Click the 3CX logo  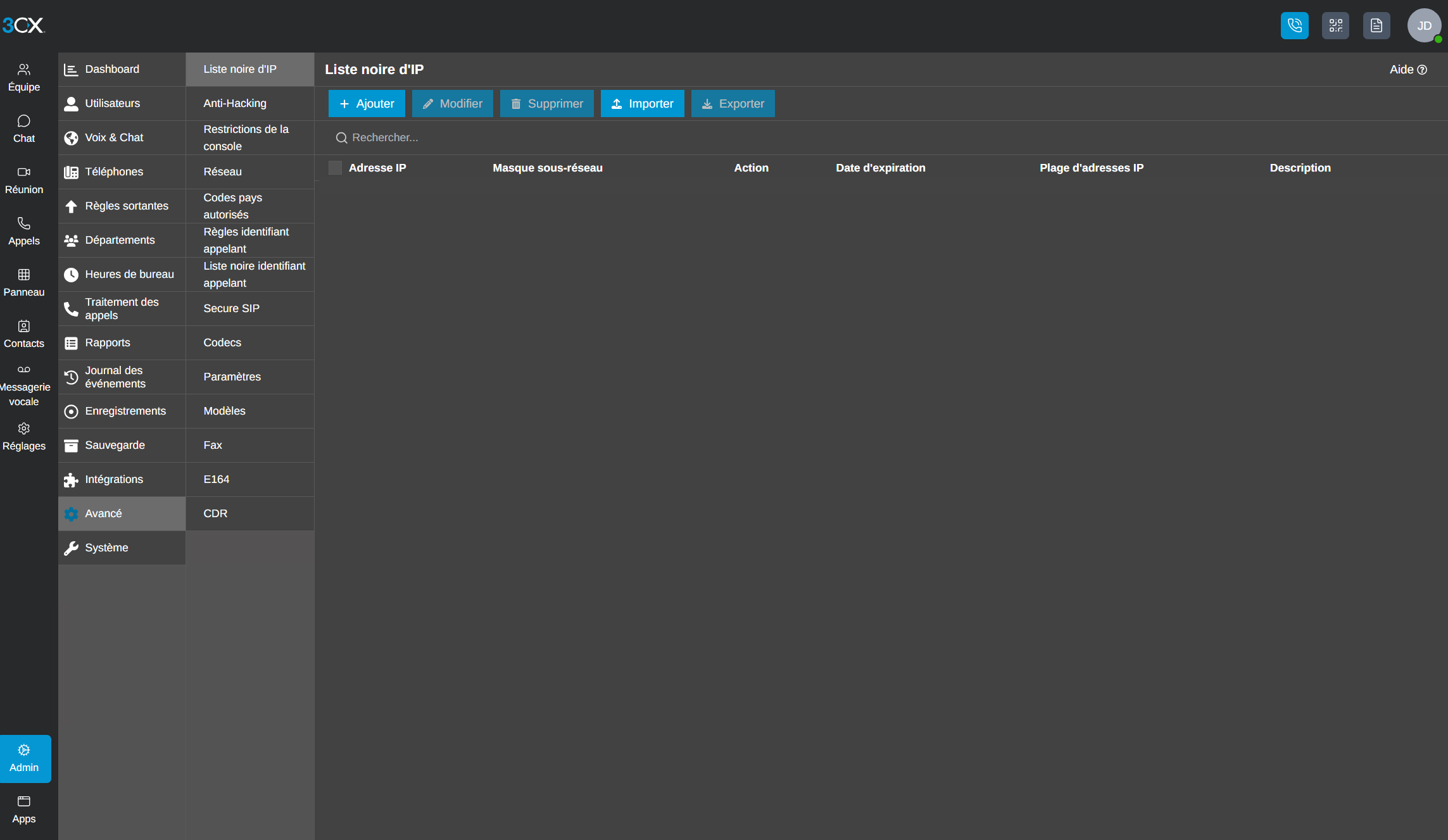pos(23,25)
